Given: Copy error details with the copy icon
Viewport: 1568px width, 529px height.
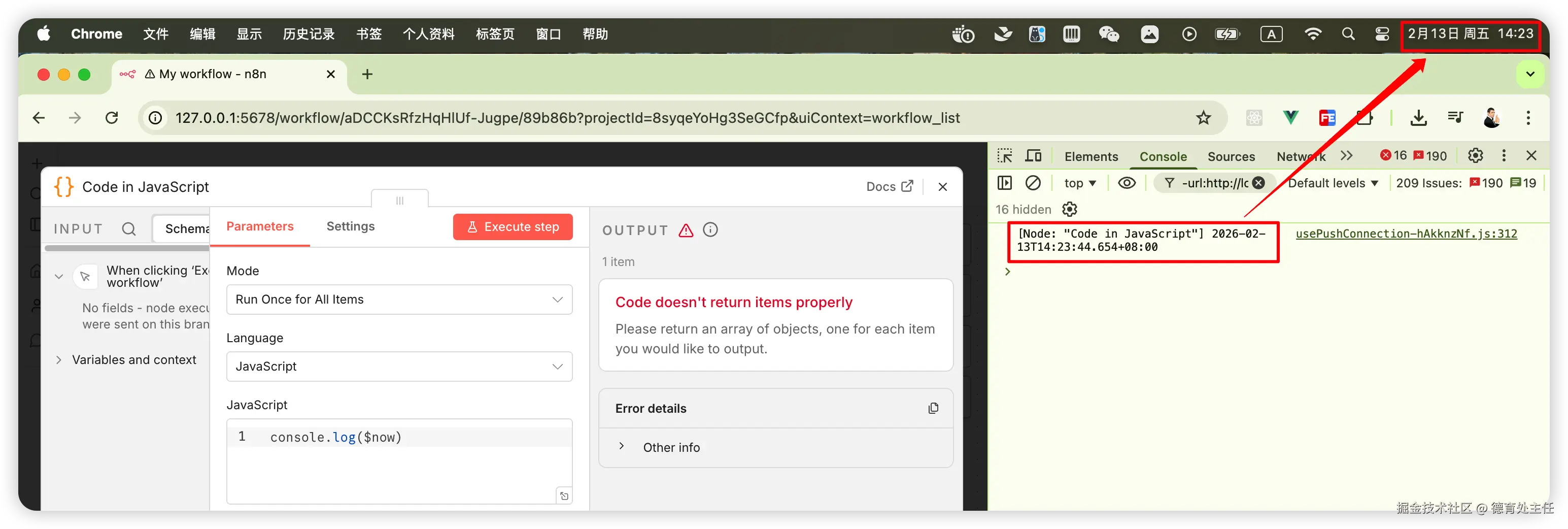Looking at the screenshot, I should pos(933,409).
